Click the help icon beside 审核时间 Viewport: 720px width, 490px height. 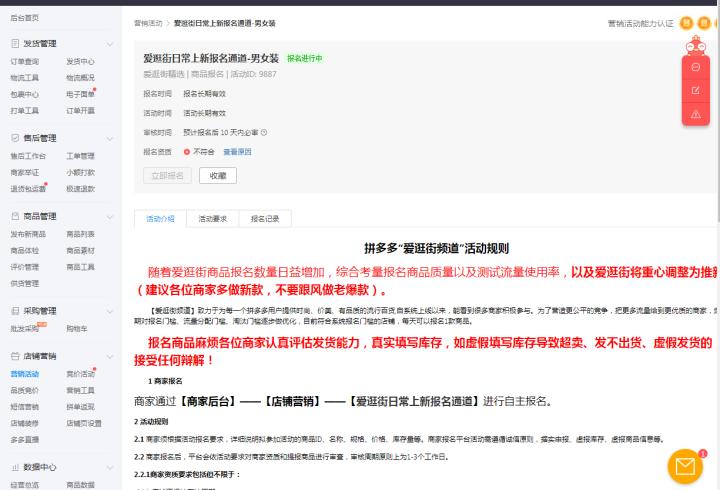coord(264,132)
